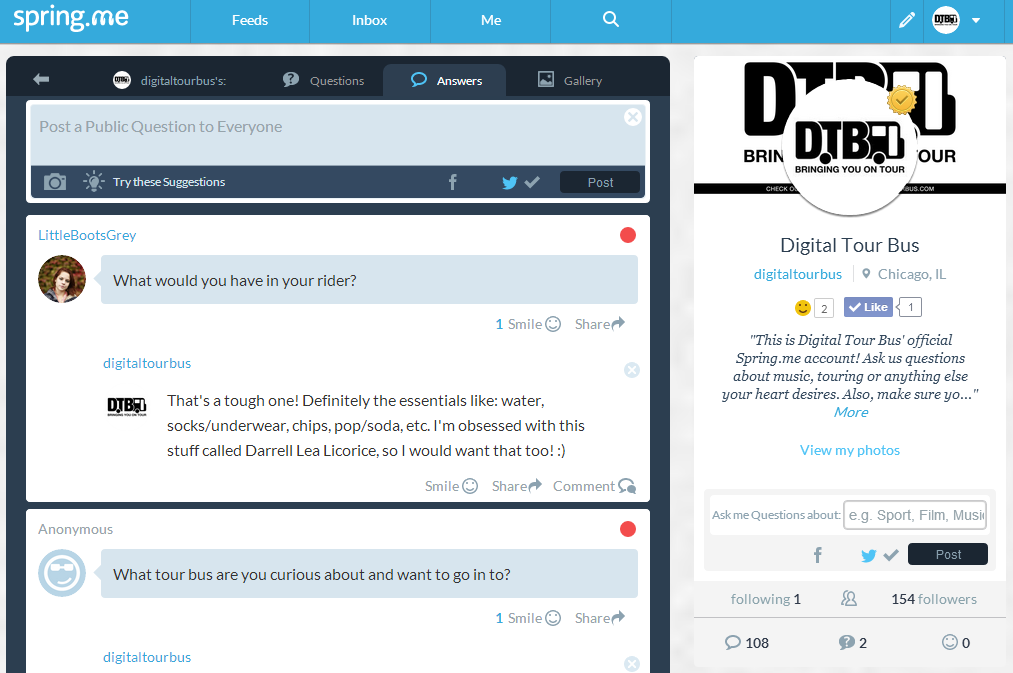Select the Twitter icon below the question box
This screenshot has width=1013, height=673.
coord(509,182)
